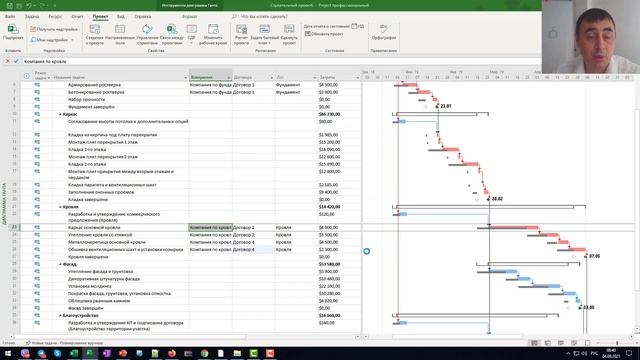Open OneNote from the taskbar

(107, 353)
